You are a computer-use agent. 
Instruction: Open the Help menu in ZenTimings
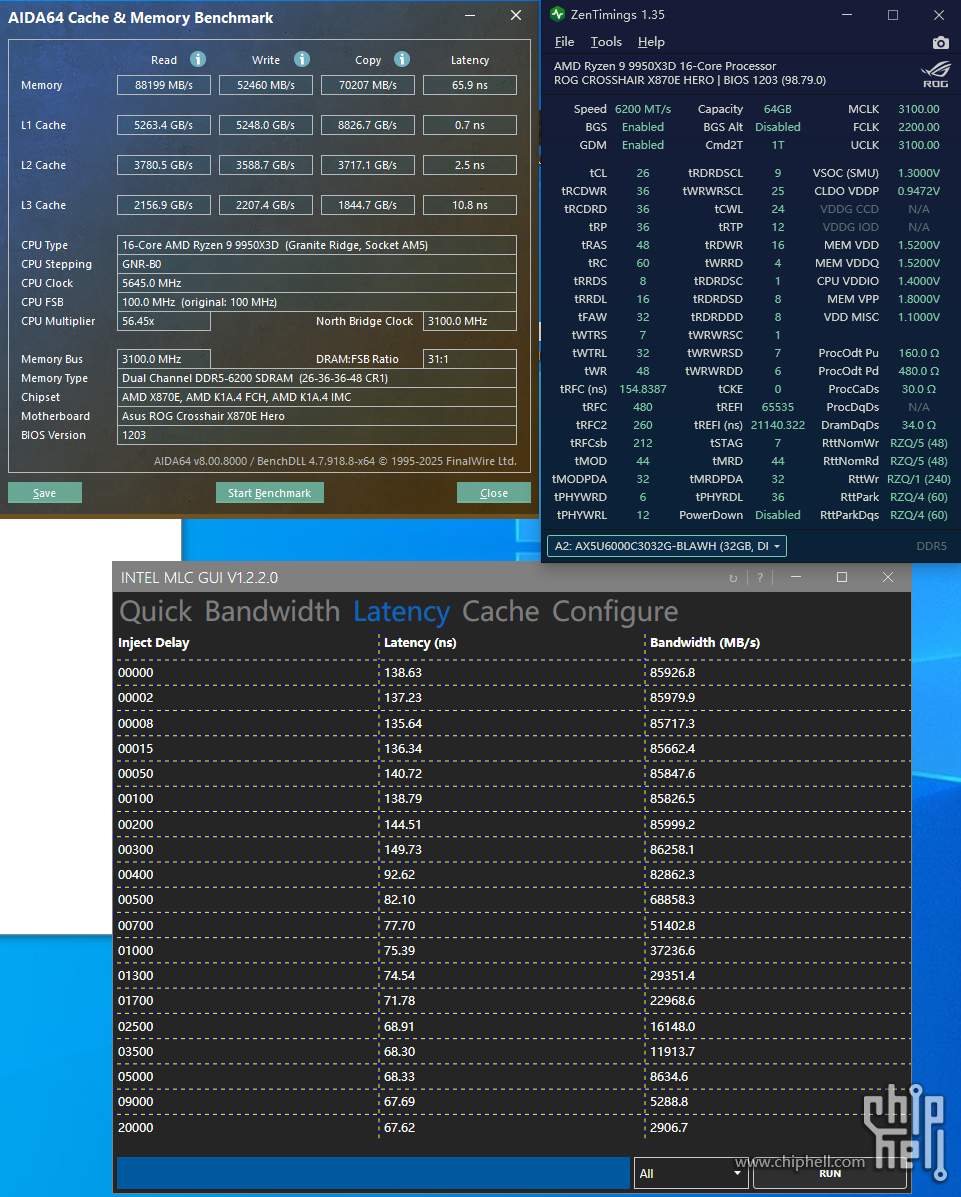651,42
